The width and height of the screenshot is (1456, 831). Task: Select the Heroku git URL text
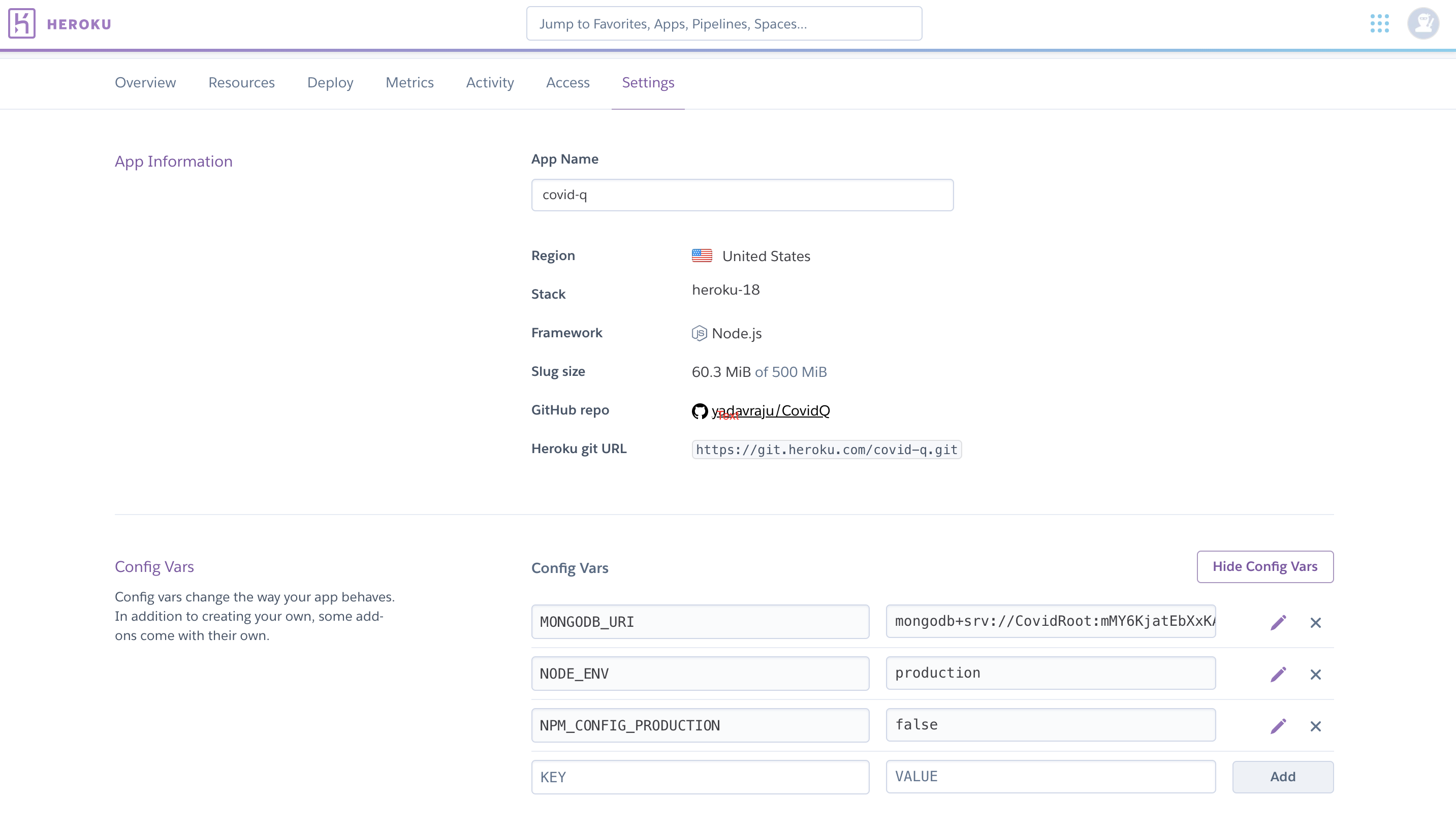827,450
